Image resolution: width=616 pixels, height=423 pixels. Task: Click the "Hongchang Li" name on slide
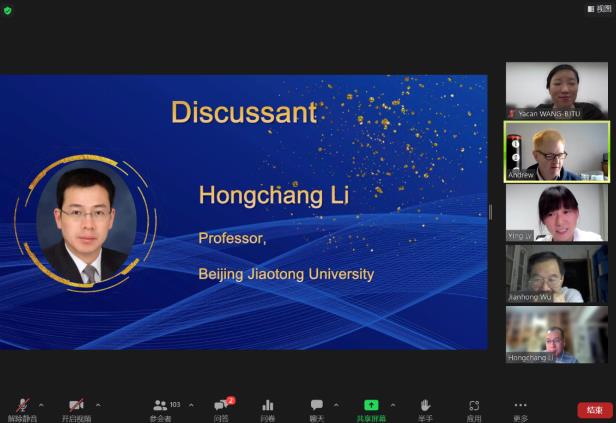[274, 195]
